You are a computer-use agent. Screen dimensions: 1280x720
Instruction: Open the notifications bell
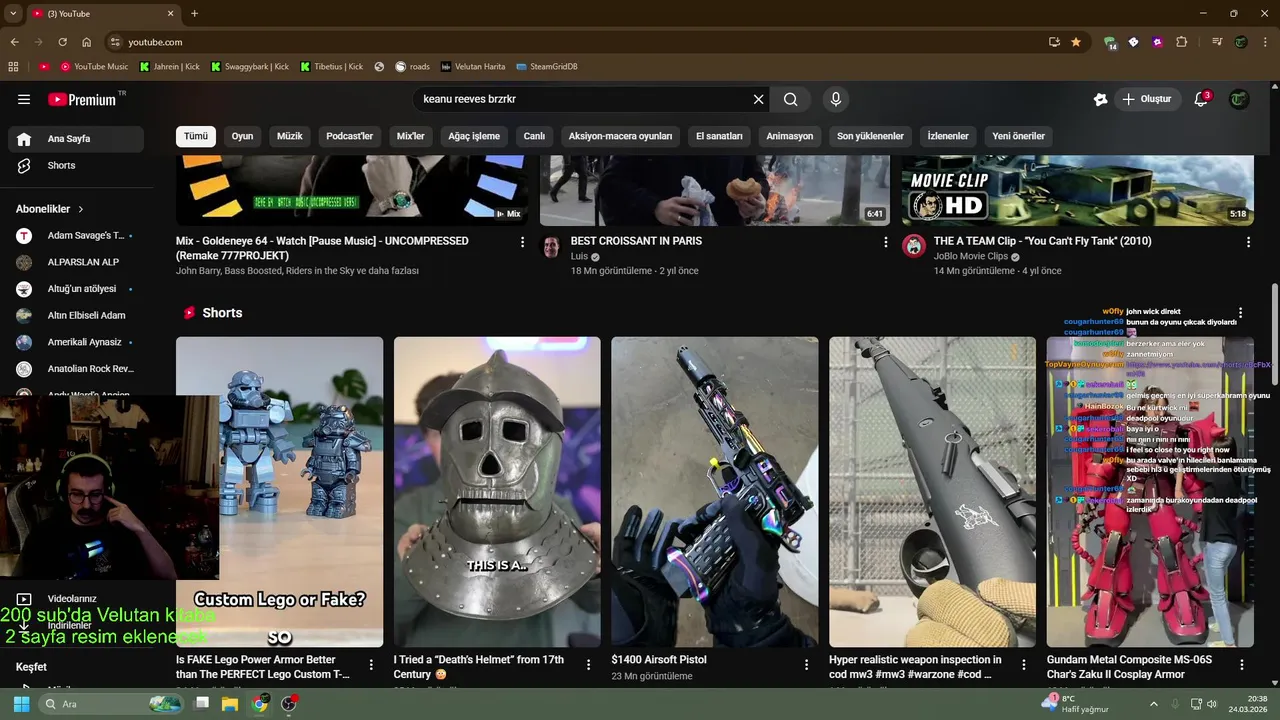(1201, 99)
